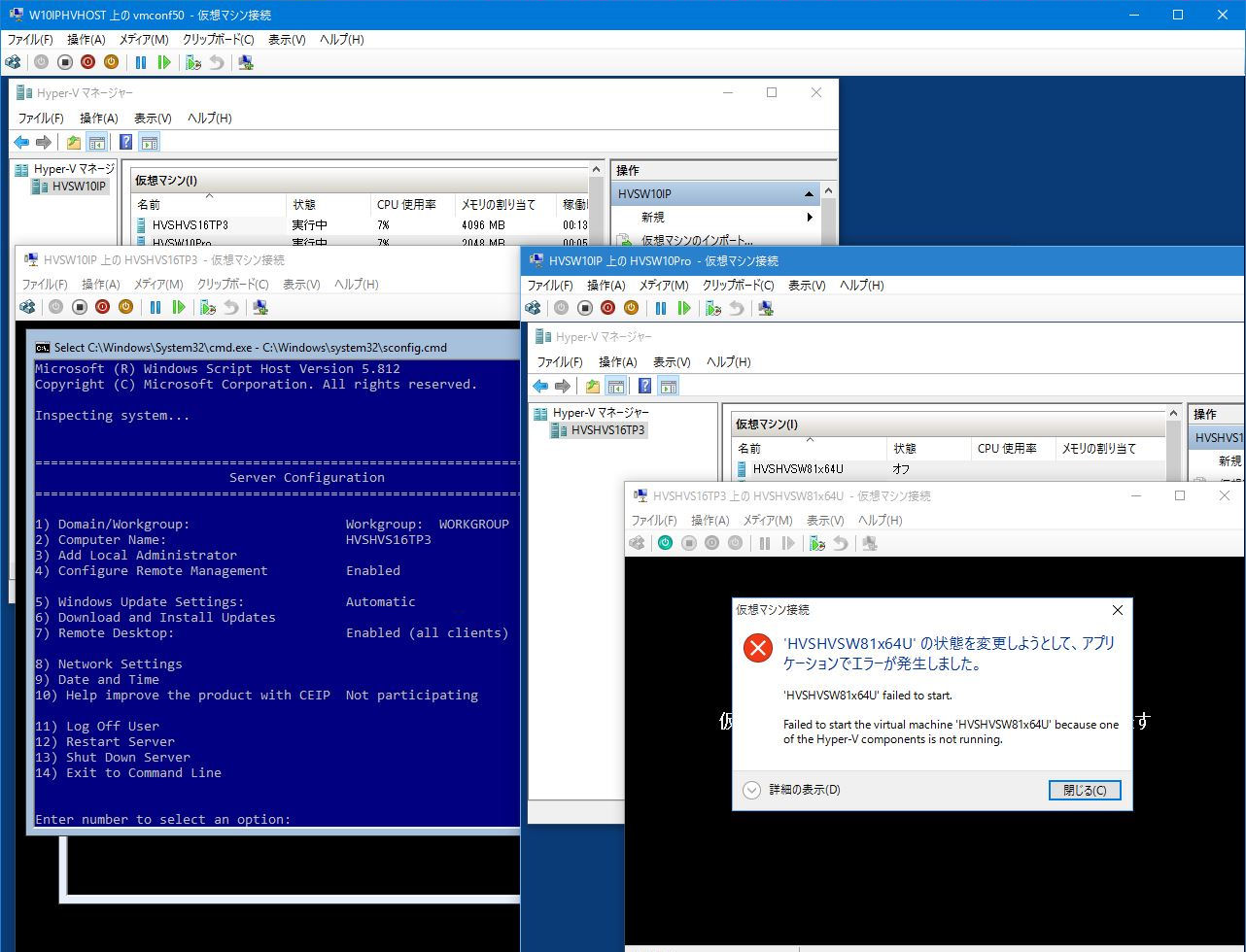Open ファイル(F) menu in HVSW10Pro connection window
The image size is (1246, 952).
click(550, 286)
